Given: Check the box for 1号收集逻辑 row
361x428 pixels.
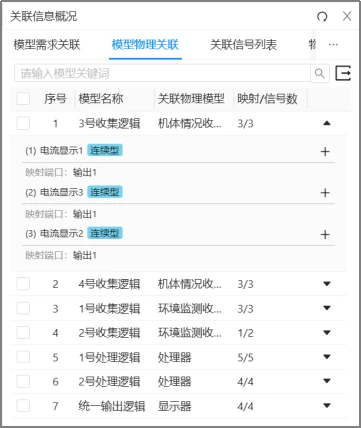Looking at the screenshot, I should pyautogui.click(x=23, y=308).
